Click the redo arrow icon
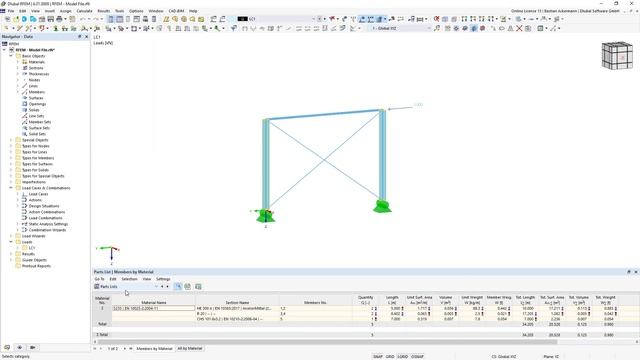Viewport: 640px width, 360px height. (95, 19)
